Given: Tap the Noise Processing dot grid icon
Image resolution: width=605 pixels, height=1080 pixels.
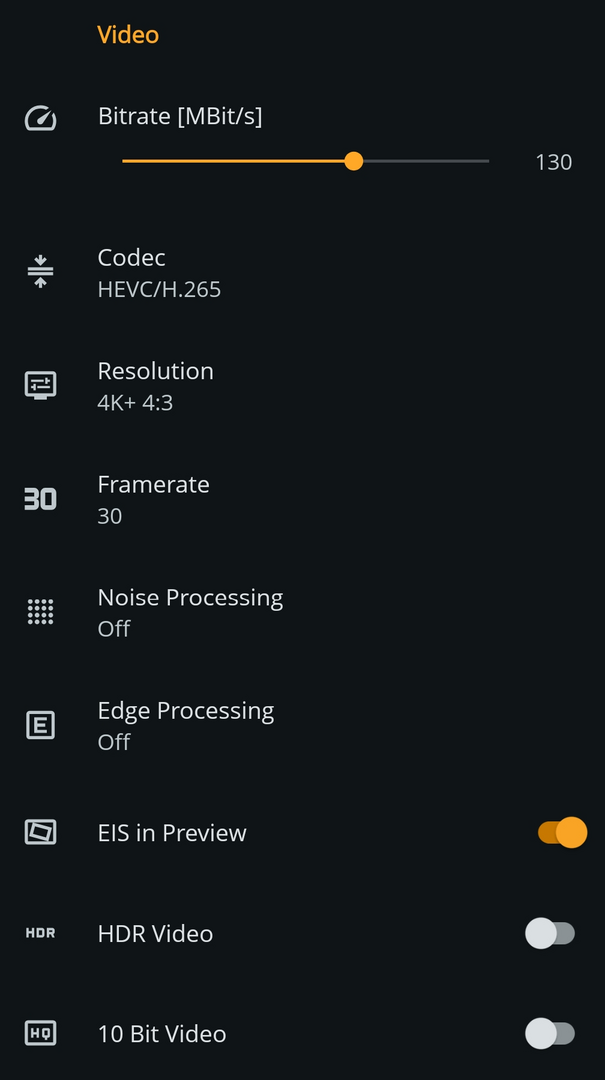Looking at the screenshot, I should click(40, 612).
